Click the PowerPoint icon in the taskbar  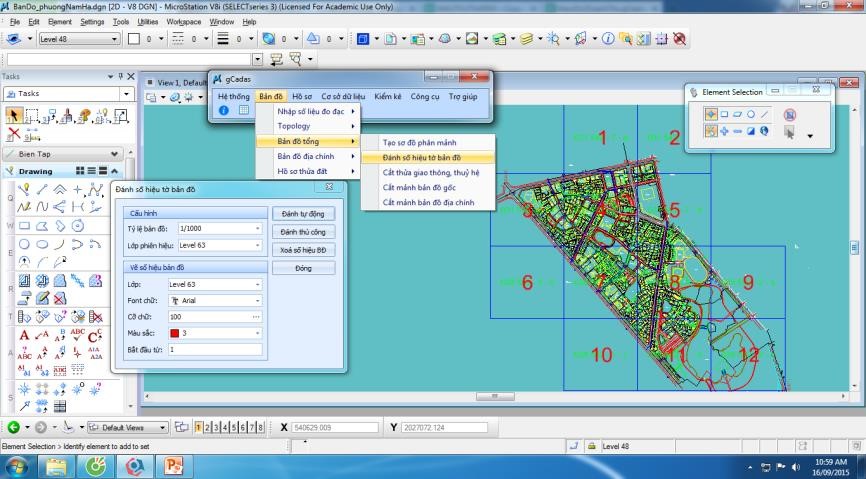tap(173, 465)
